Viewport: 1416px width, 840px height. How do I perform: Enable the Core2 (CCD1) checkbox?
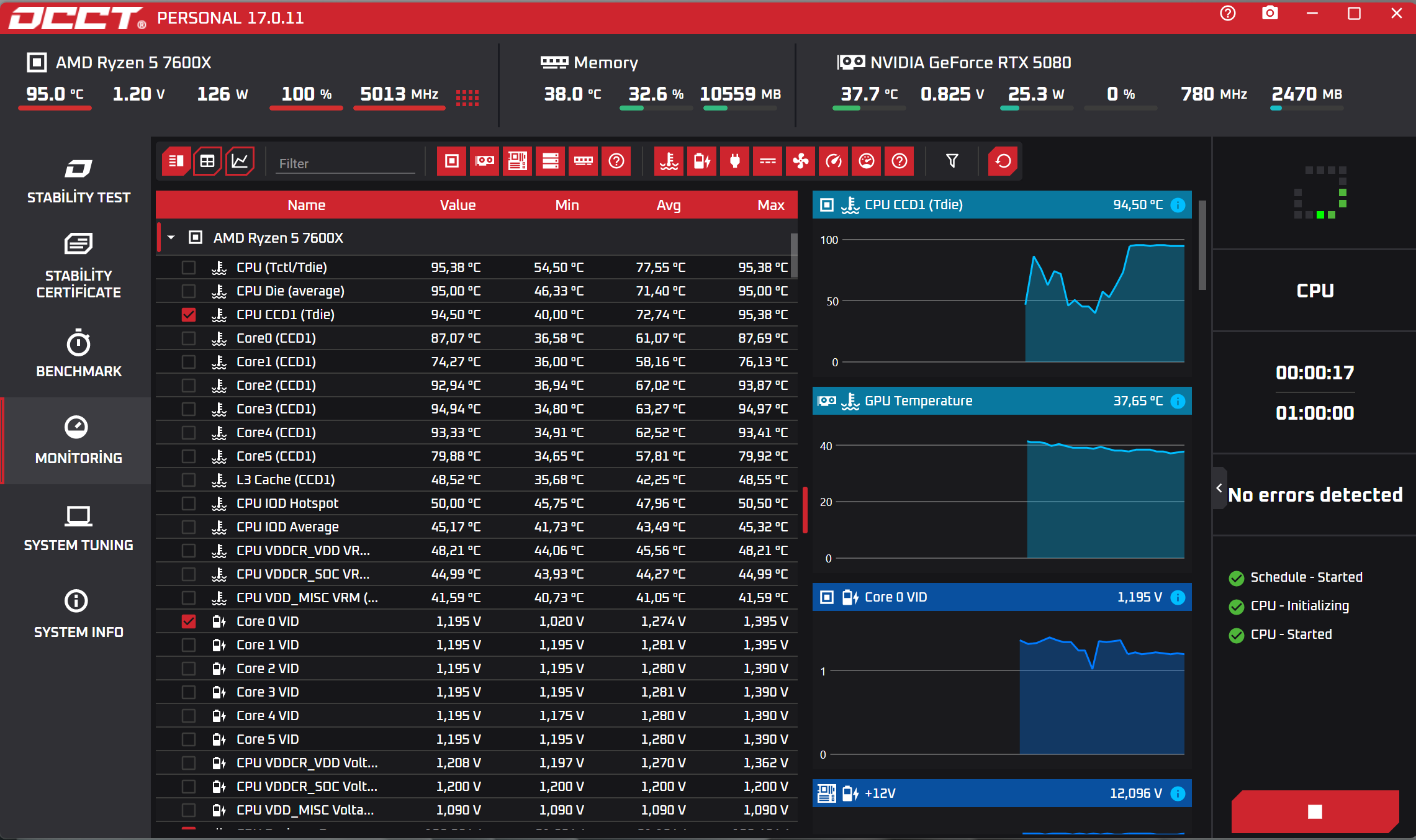coord(189,386)
